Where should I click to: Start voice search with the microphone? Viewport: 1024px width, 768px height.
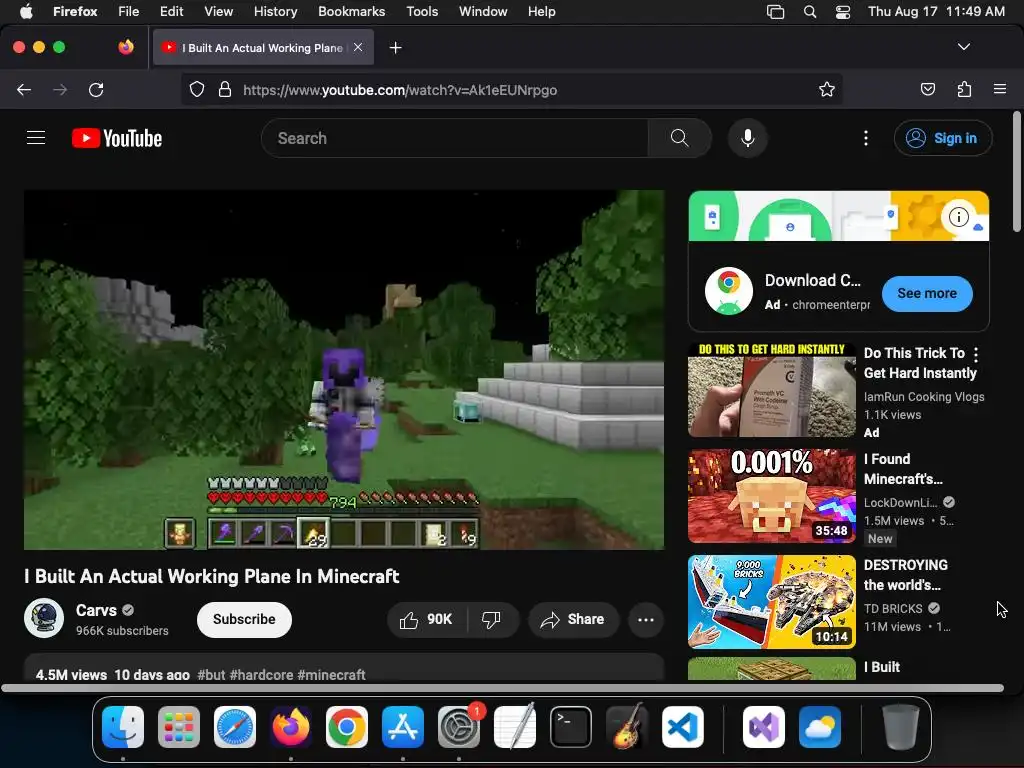(748, 138)
